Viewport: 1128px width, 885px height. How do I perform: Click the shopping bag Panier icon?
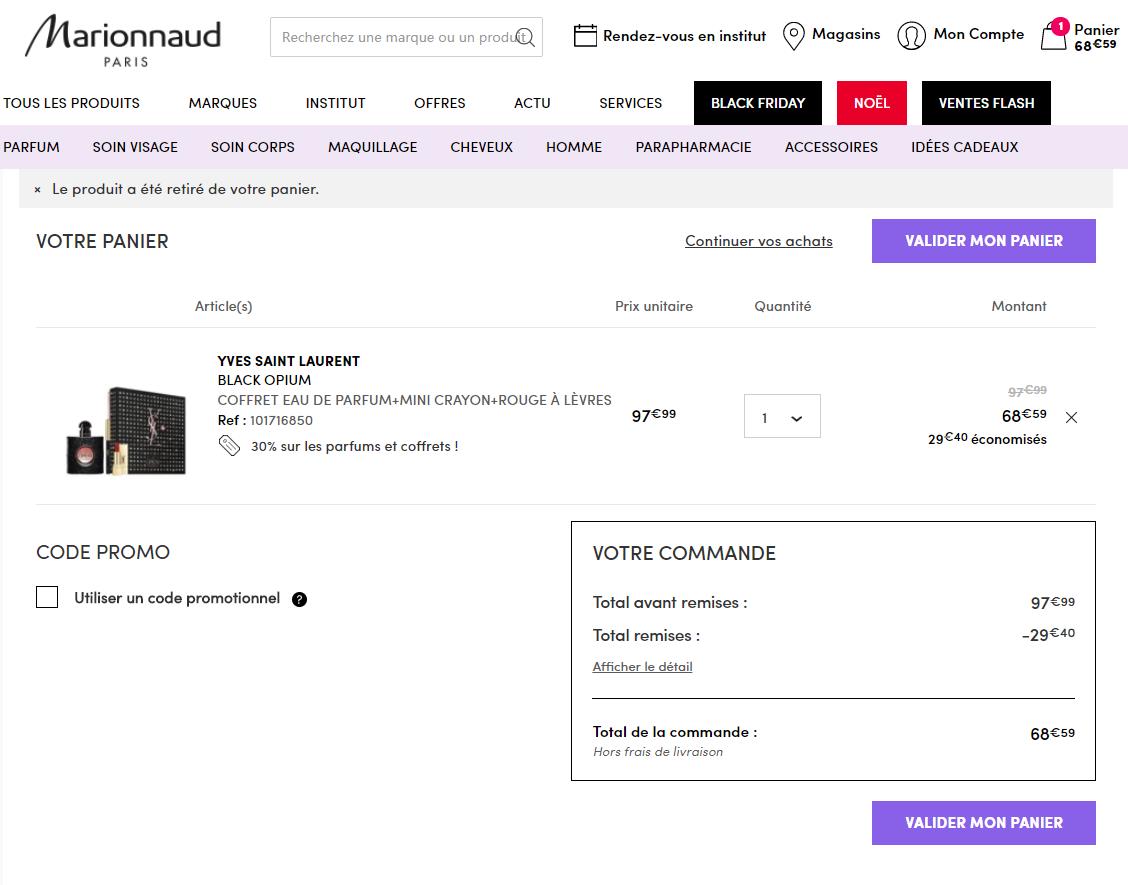point(1054,37)
